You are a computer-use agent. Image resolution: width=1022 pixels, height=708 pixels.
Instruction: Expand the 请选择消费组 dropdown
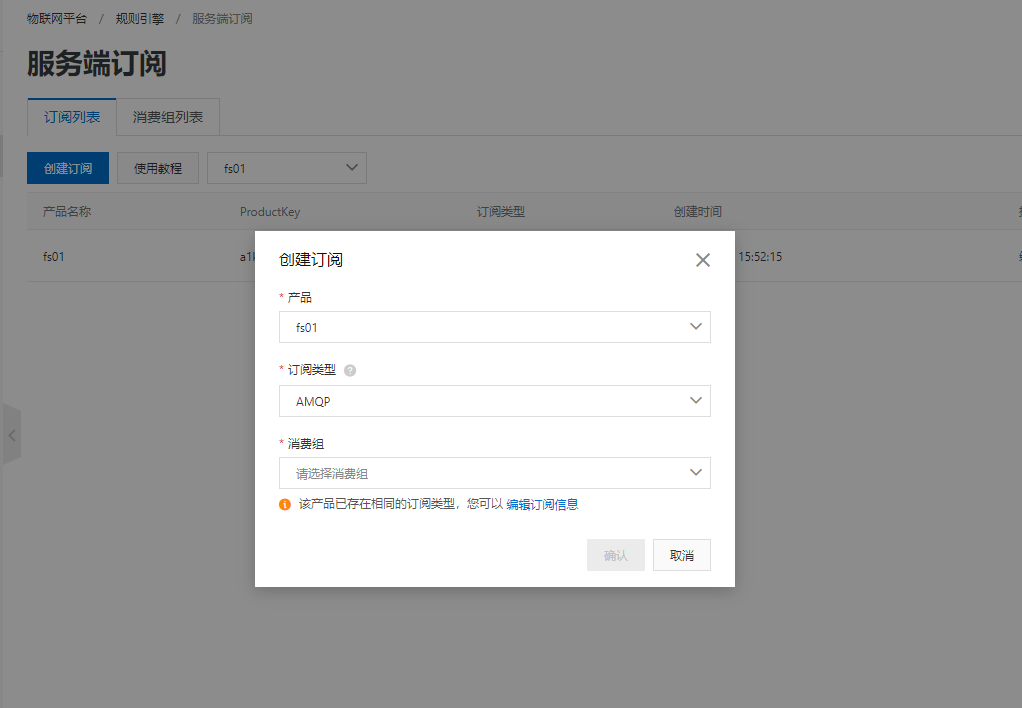494,473
